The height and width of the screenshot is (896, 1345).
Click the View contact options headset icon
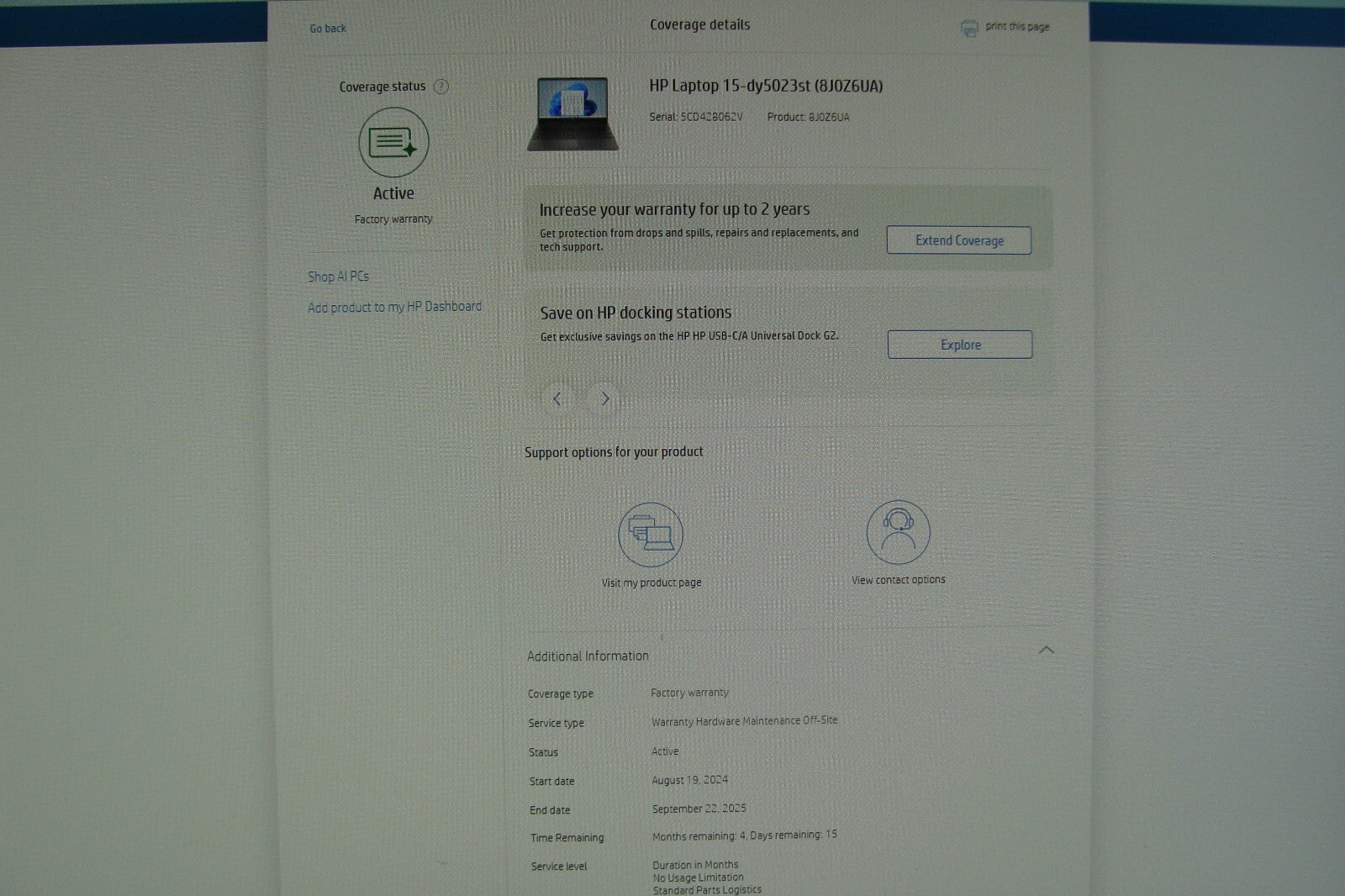898,532
